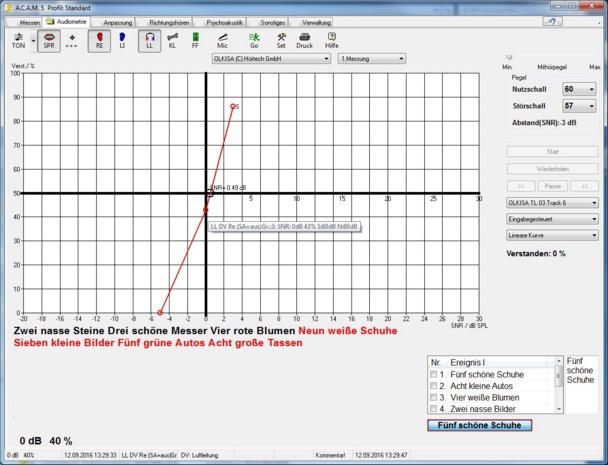
Task: Select the TON tone audiometry icon
Action: [18, 40]
